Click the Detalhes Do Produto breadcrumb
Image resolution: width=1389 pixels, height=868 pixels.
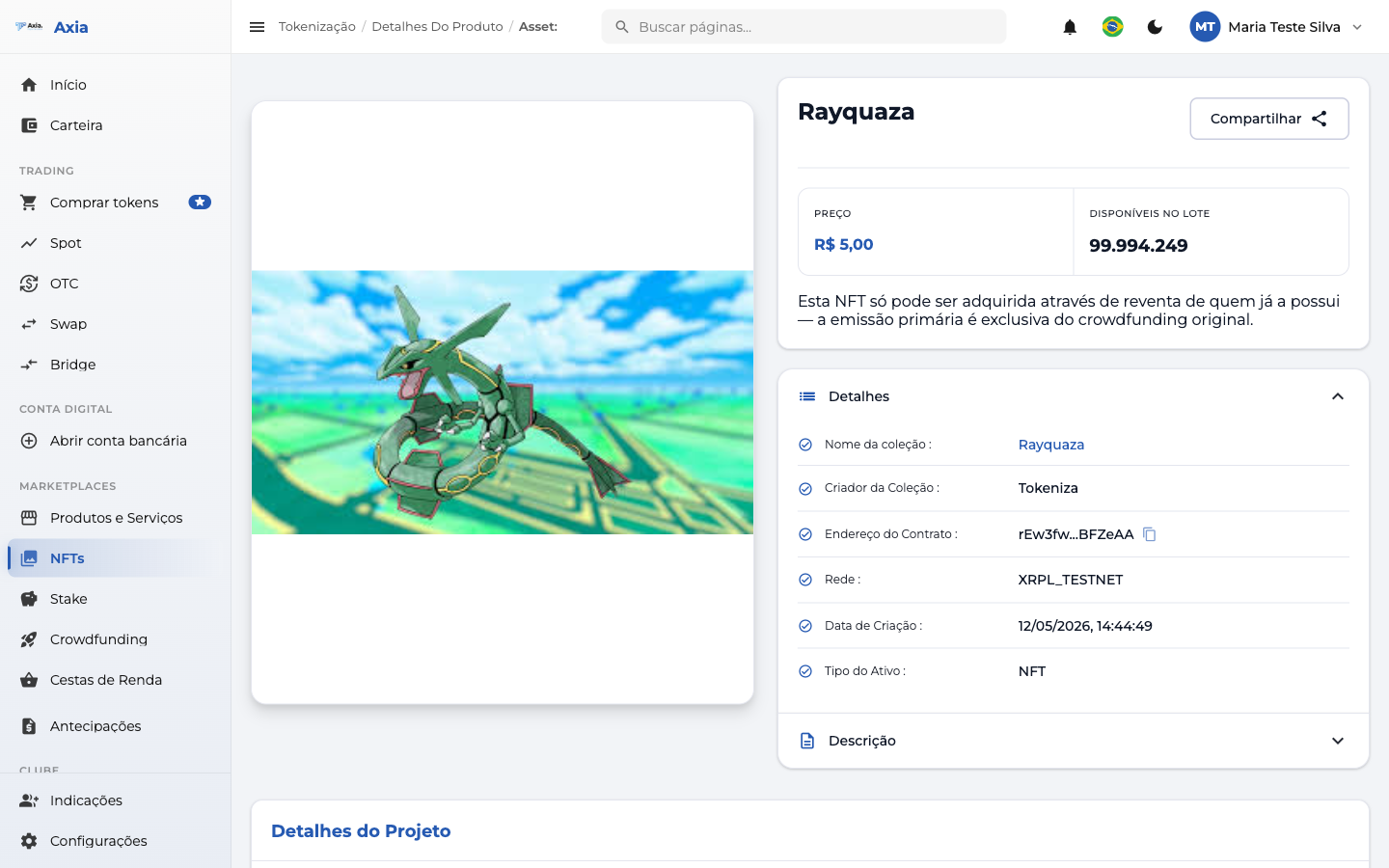437,27
